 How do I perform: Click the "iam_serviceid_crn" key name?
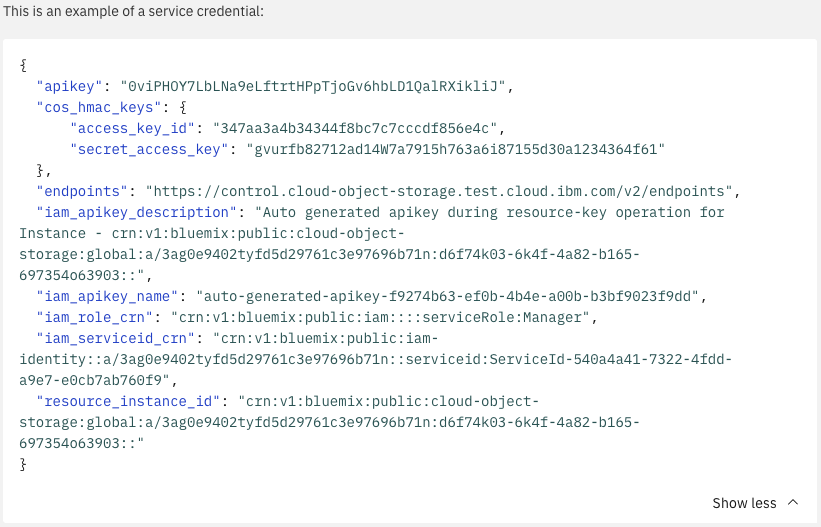click(x=115, y=338)
